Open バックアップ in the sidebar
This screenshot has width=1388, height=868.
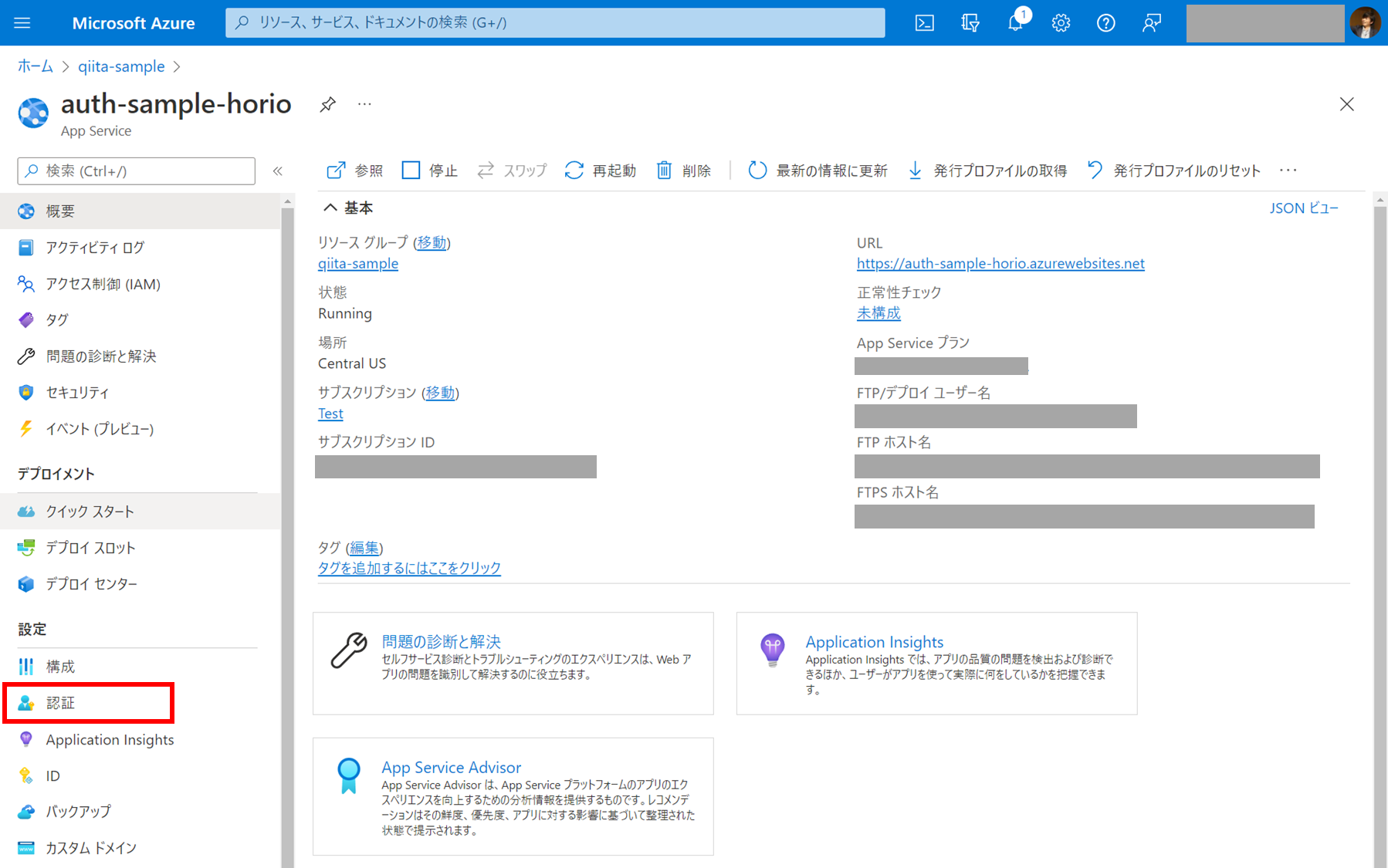[140, 812]
